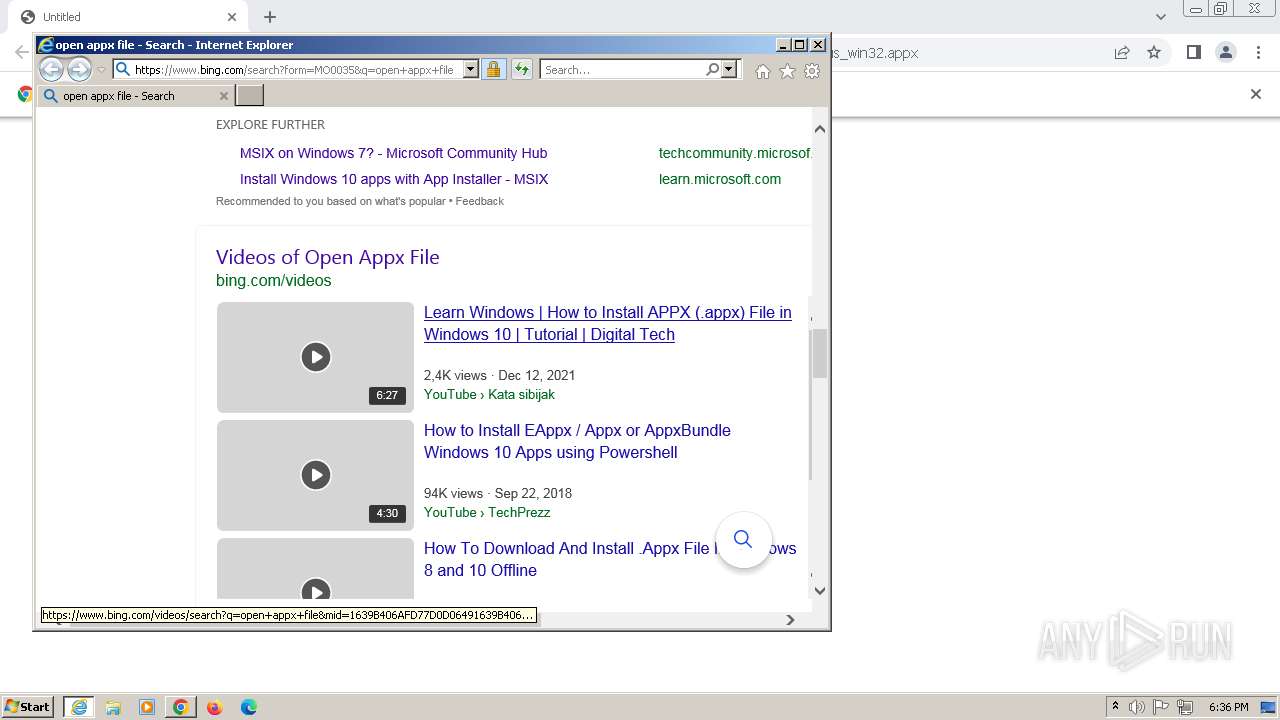Click the Feedback link
This screenshot has width=1280, height=720.
(480, 201)
